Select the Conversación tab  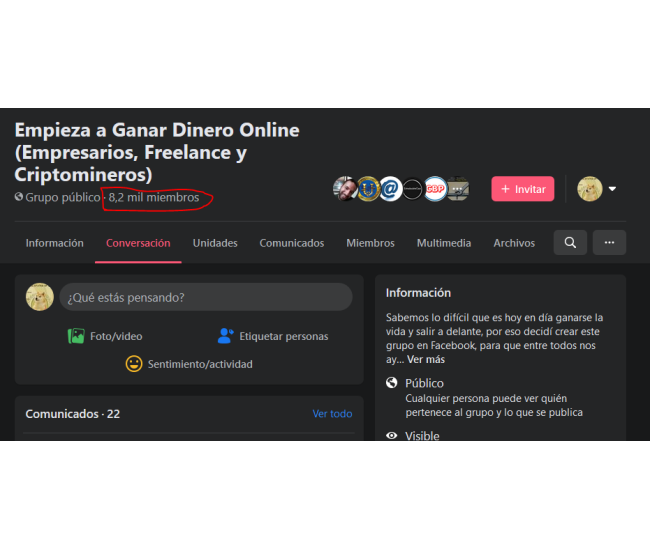click(x=138, y=243)
